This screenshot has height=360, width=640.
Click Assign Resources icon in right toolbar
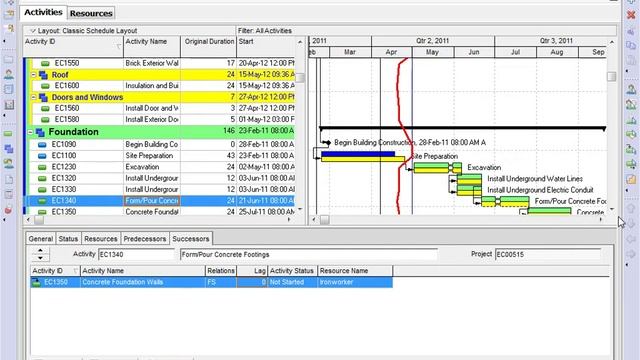[631, 89]
